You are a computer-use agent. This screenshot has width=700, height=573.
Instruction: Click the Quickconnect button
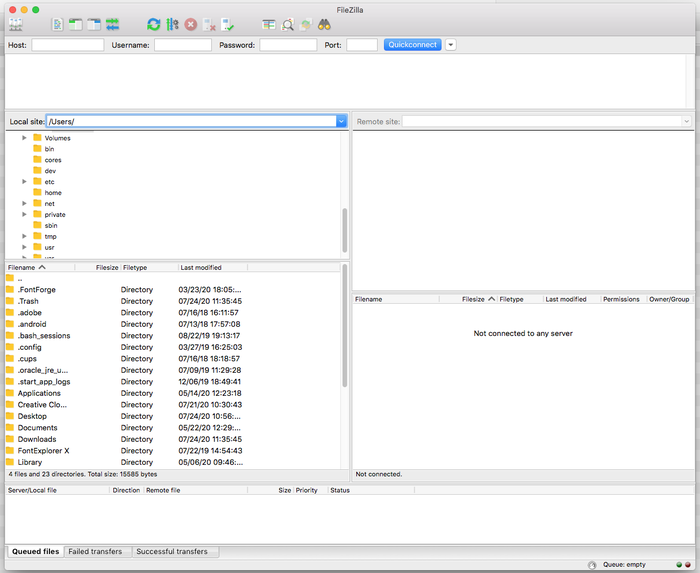[x=412, y=45]
